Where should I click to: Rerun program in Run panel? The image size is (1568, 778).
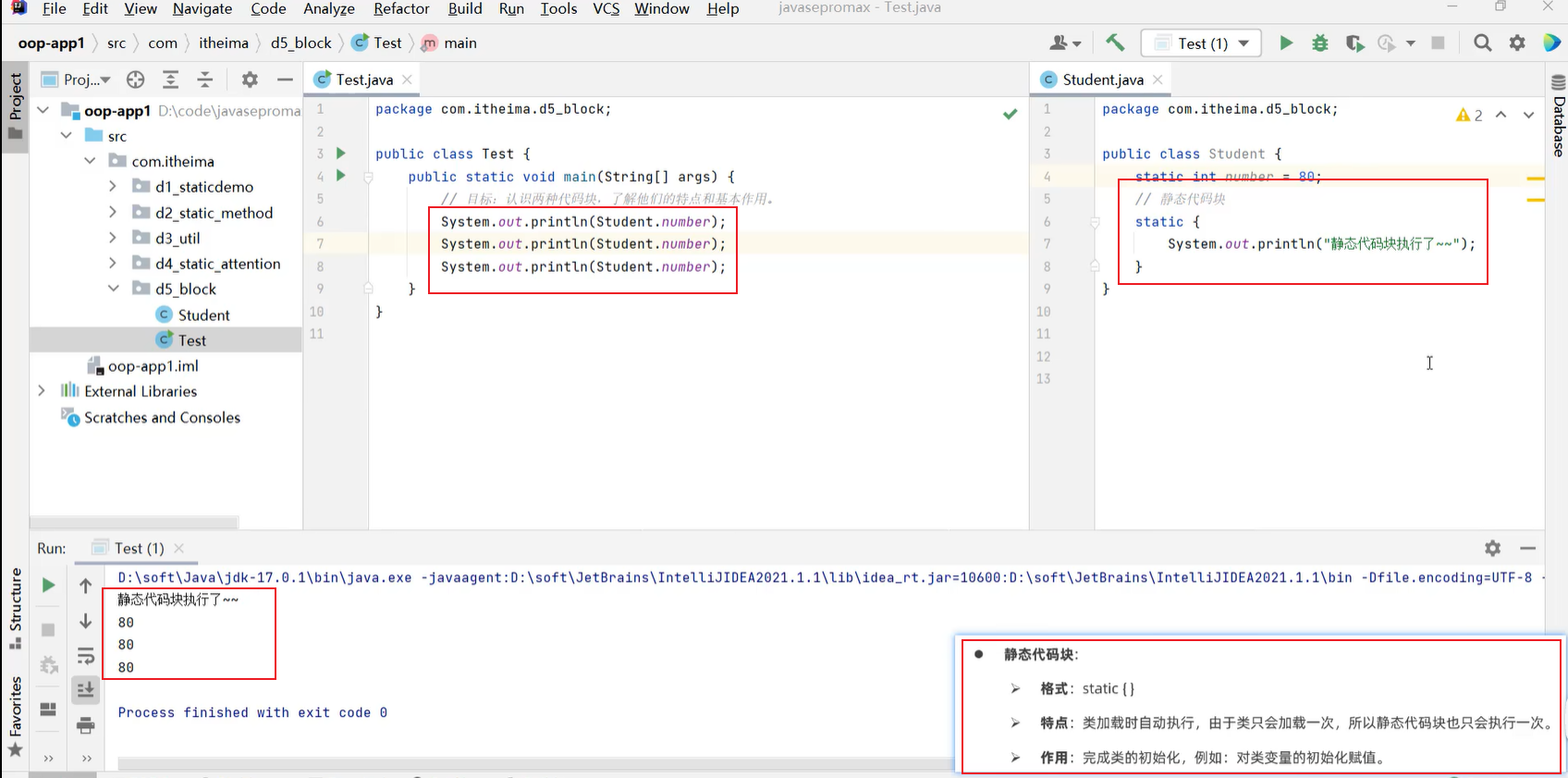tap(49, 585)
